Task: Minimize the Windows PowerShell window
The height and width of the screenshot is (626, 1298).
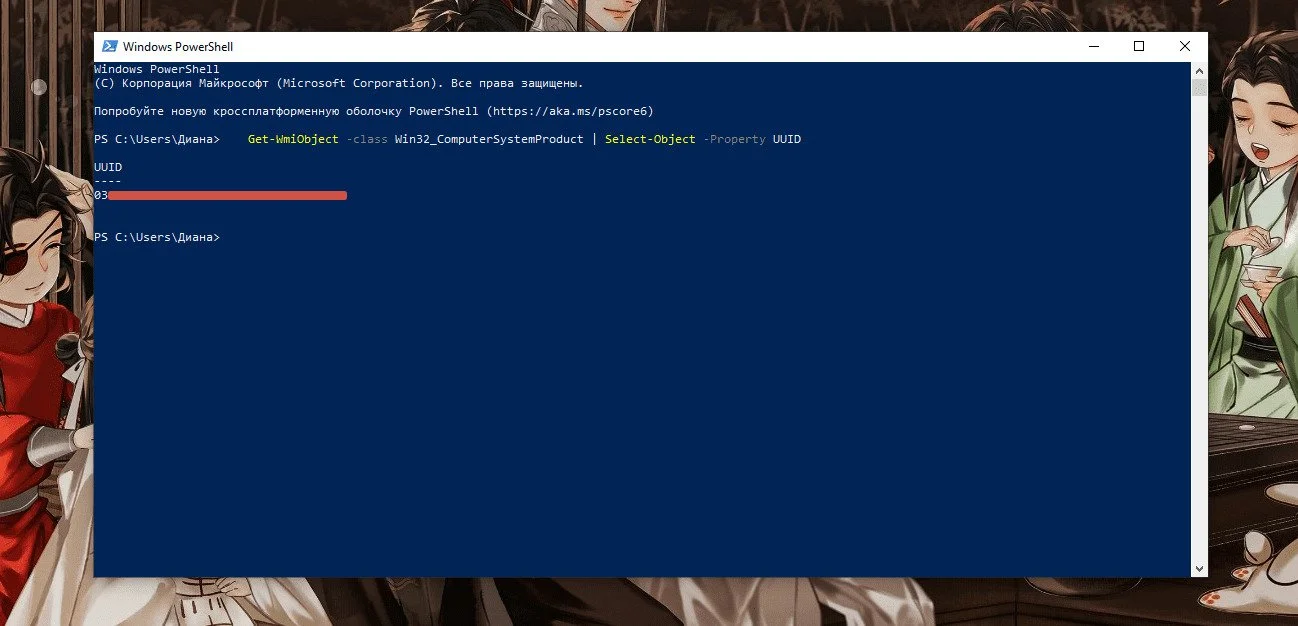Action: coord(1092,47)
